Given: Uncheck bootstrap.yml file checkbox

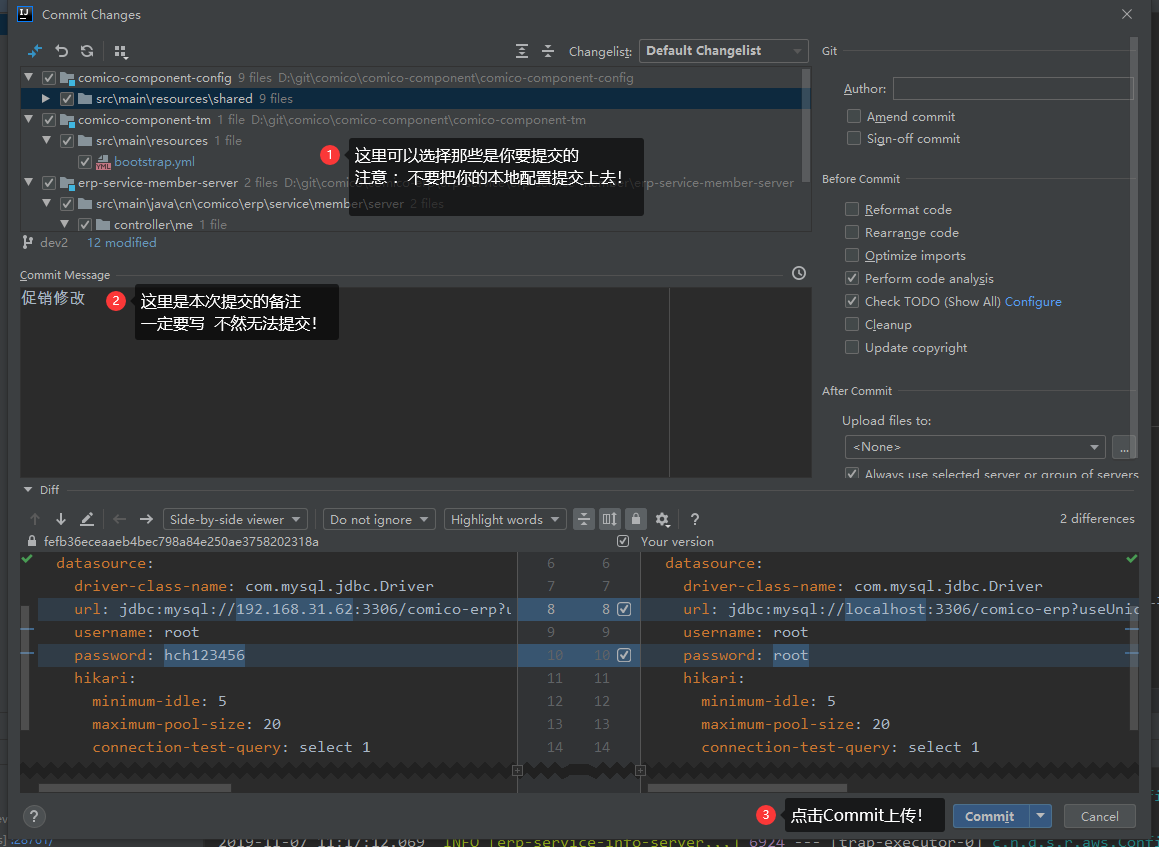Looking at the screenshot, I should (x=85, y=162).
